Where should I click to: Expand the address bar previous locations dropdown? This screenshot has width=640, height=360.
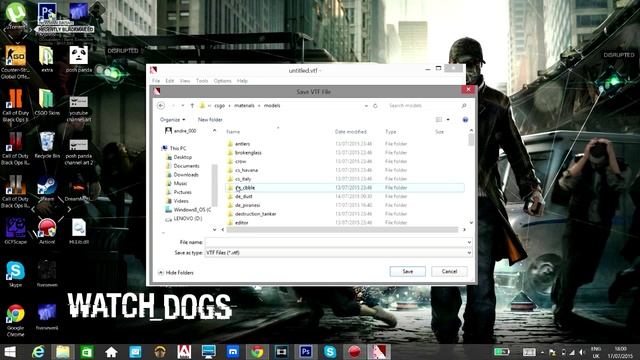366,106
